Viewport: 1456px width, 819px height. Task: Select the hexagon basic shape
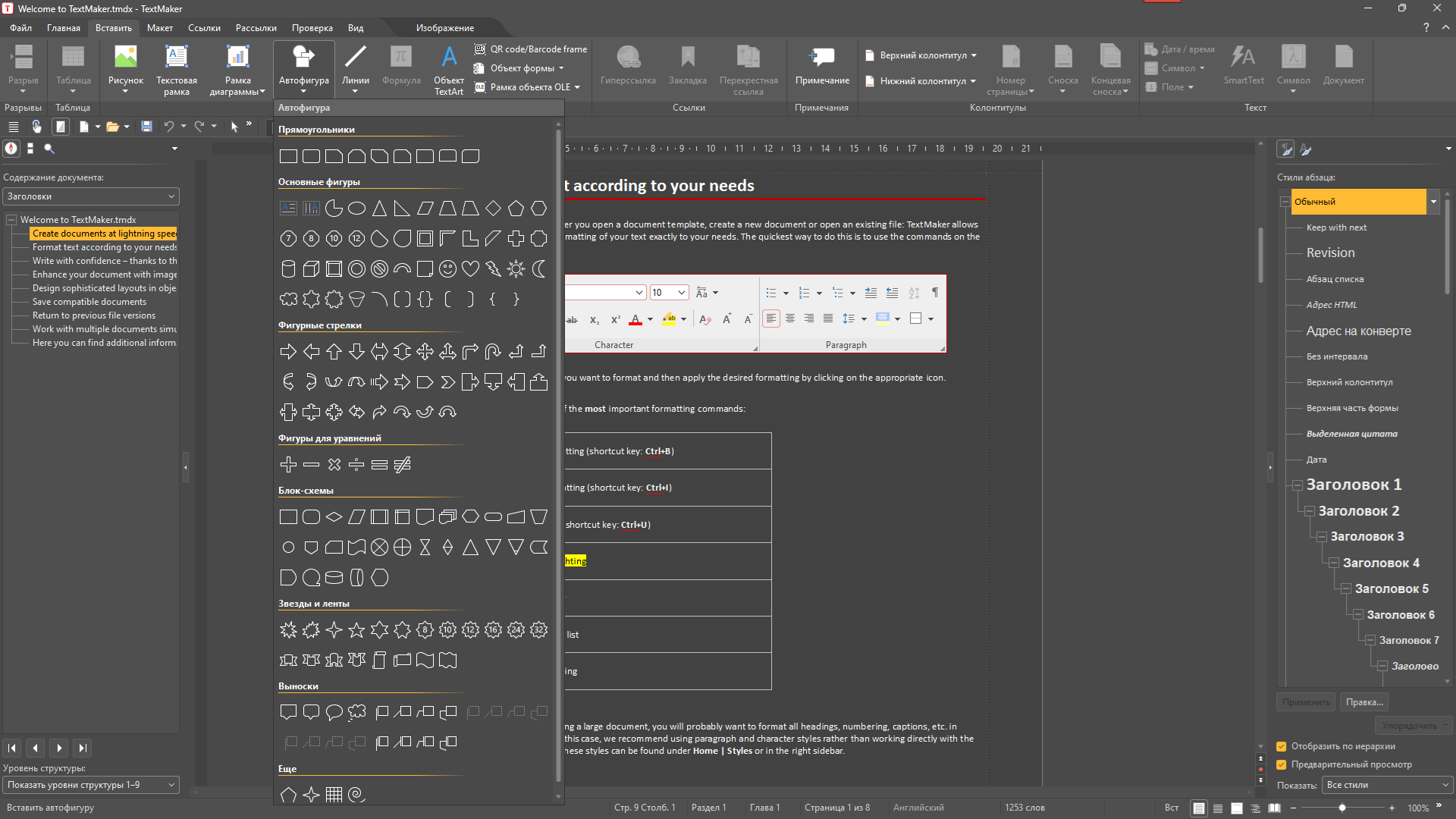(x=539, y=208)
